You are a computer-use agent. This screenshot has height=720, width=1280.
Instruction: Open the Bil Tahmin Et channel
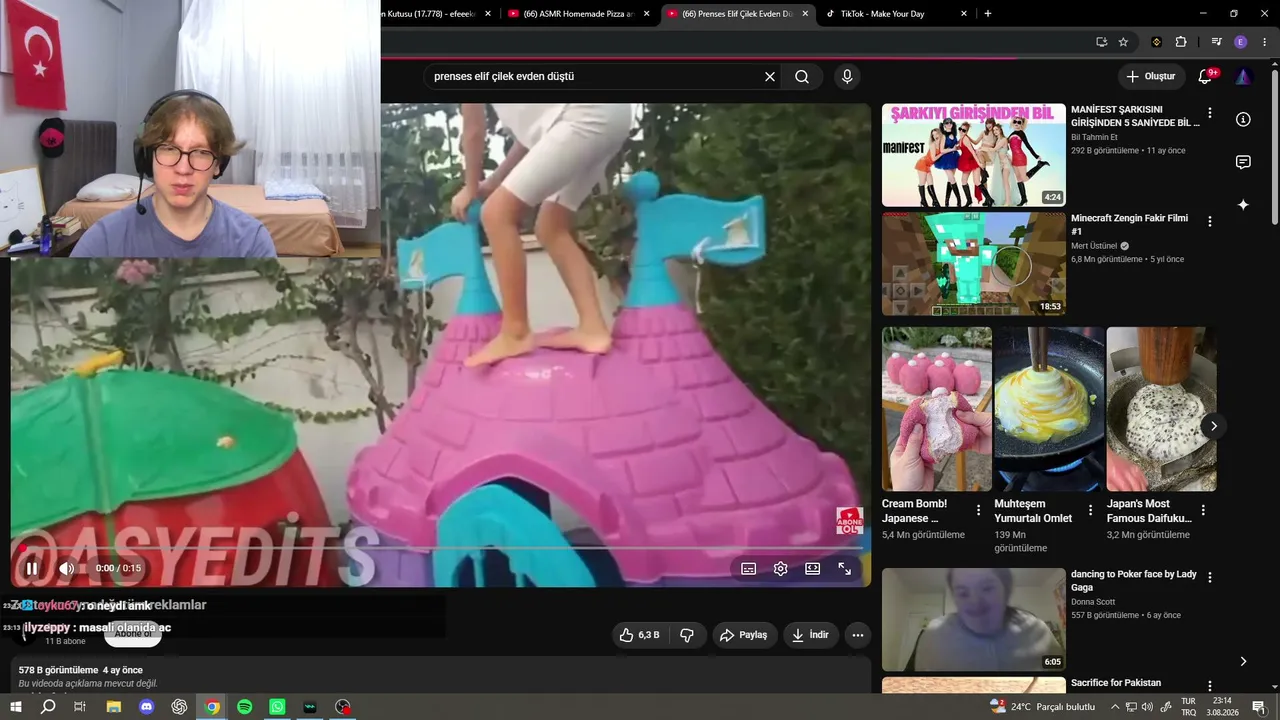(x=1095, y=137)
